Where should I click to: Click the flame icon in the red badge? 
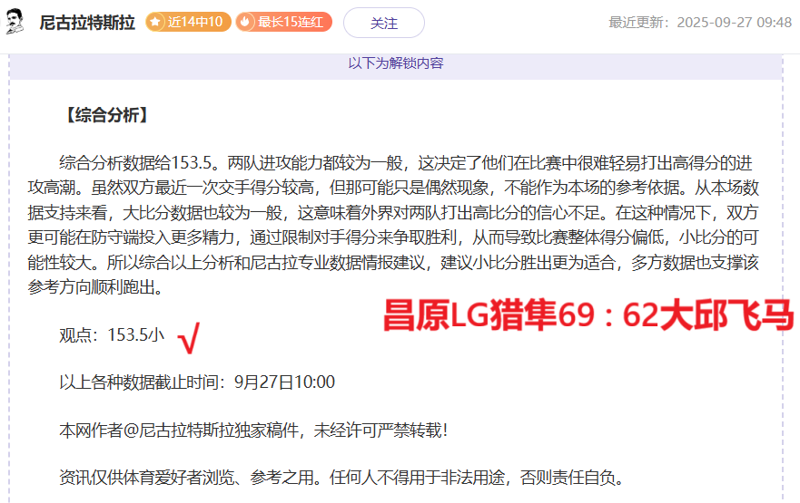coord(245,22)
